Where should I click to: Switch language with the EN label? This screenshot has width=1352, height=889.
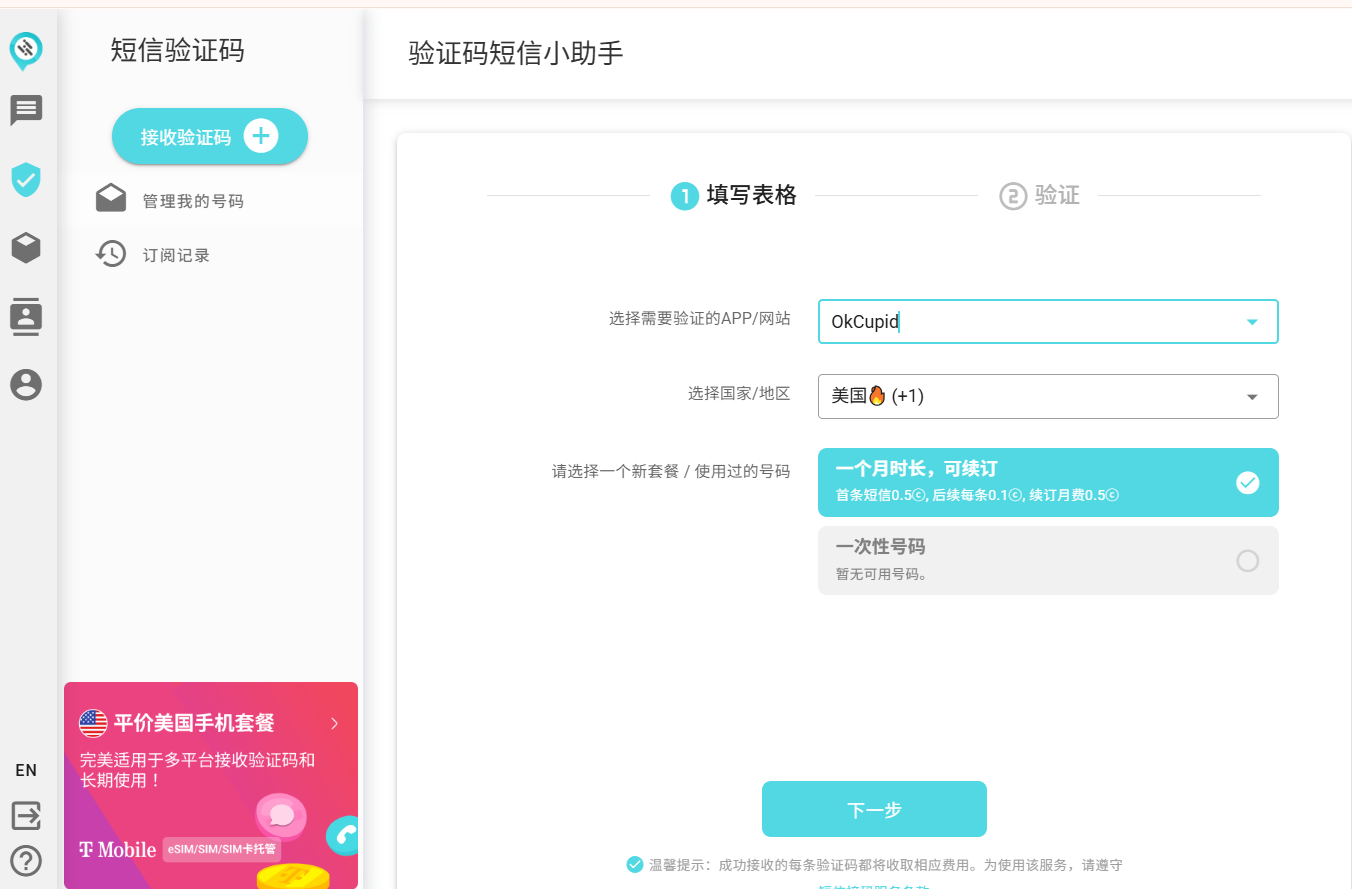[26, 770]
